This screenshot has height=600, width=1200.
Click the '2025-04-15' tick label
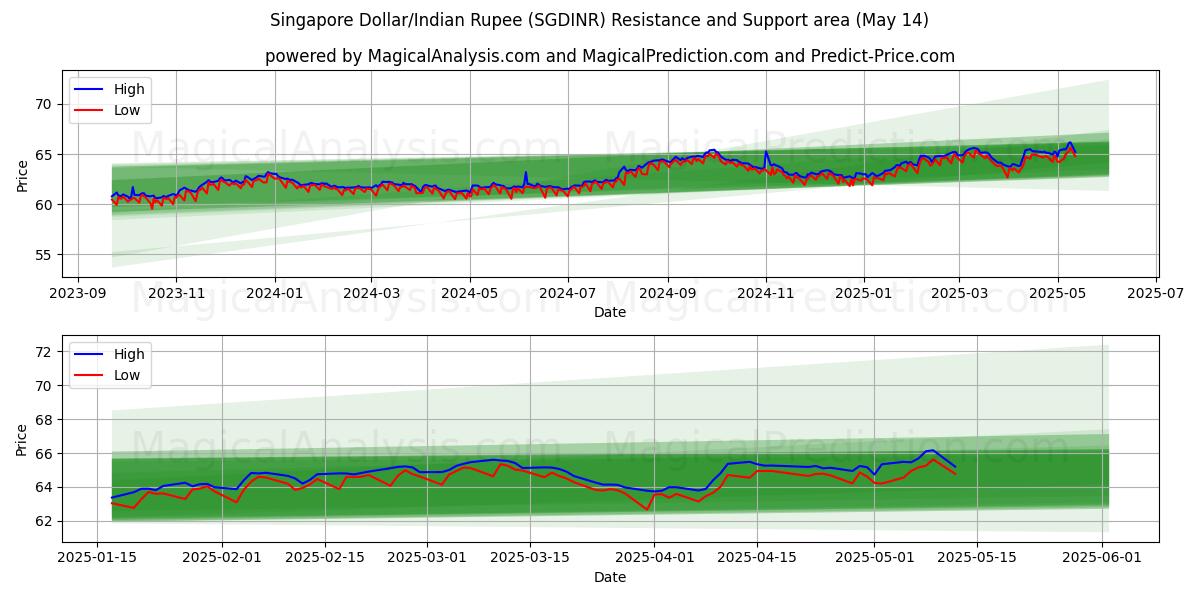click(757, 558)
